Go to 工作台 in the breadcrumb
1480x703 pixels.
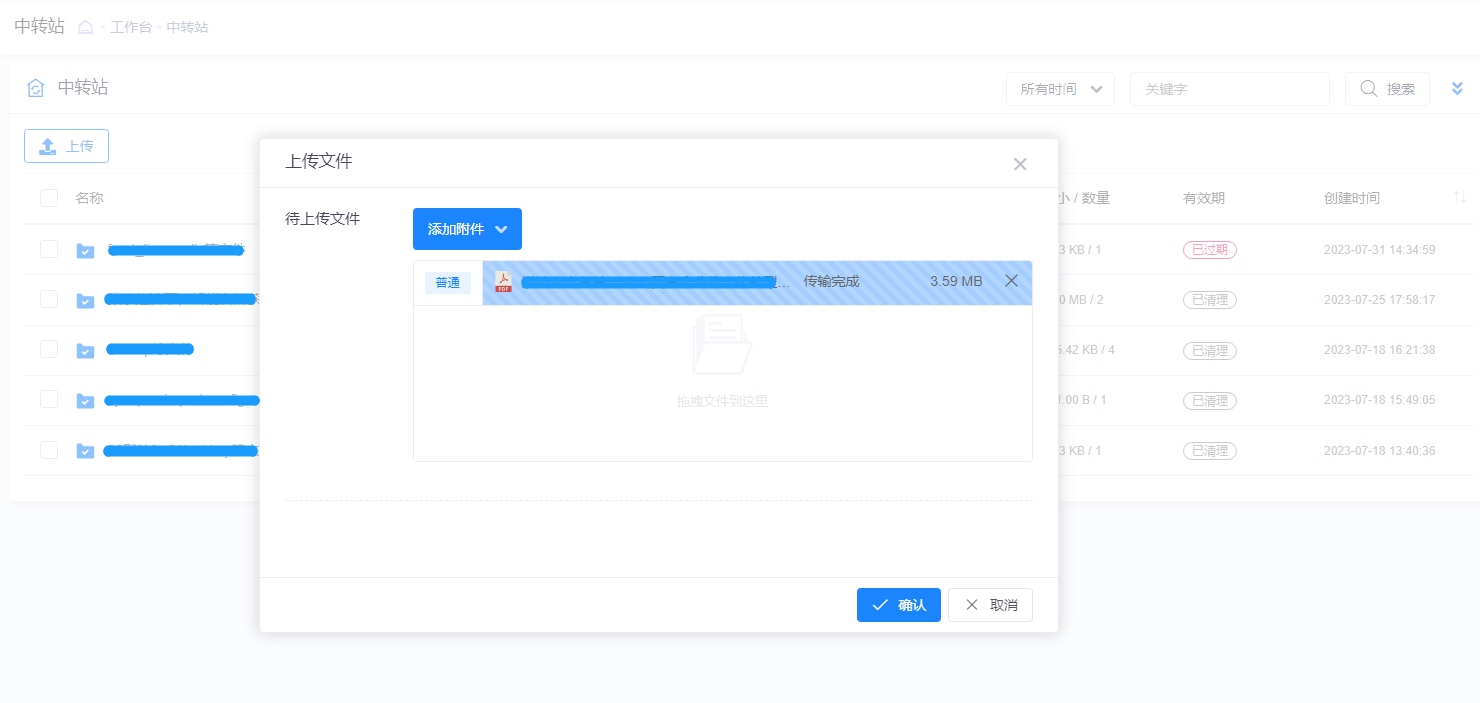pos(131,27)
